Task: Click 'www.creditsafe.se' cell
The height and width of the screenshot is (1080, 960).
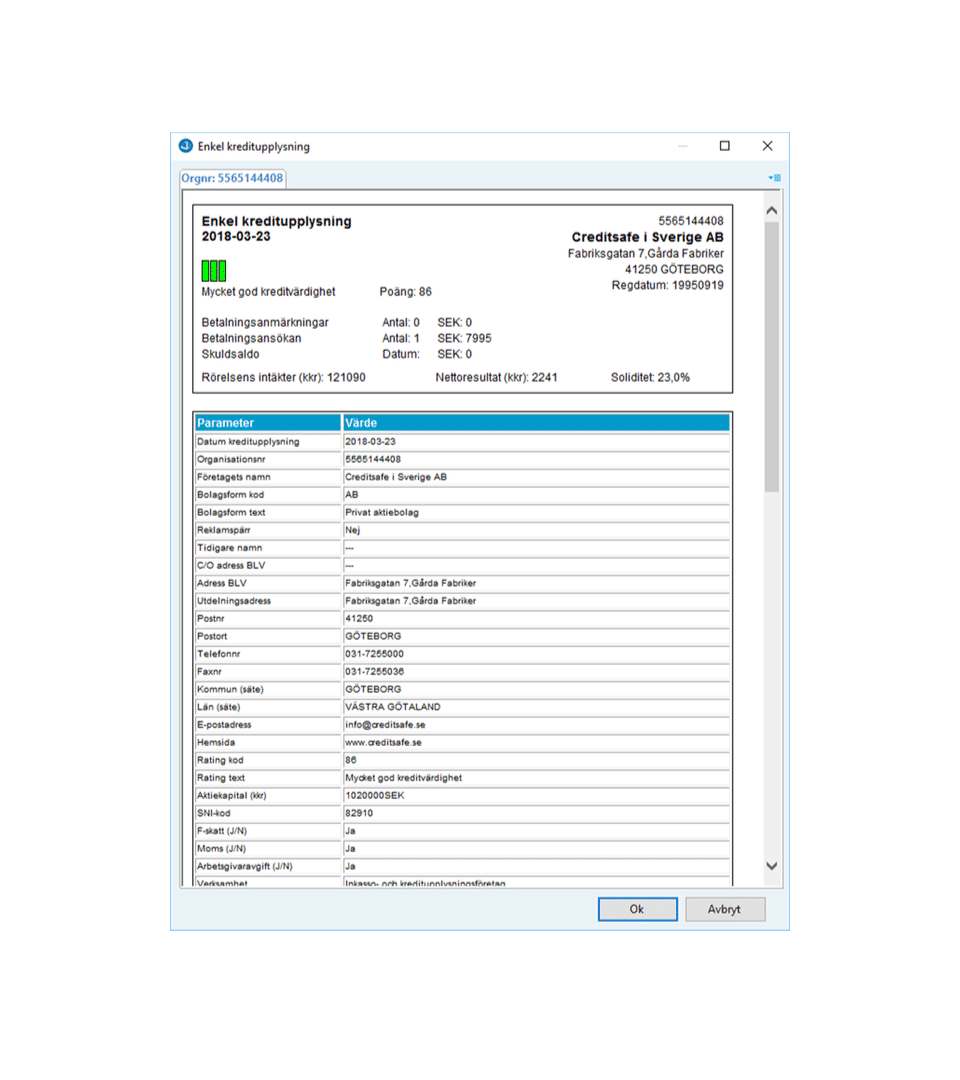Action: [536, 742]
